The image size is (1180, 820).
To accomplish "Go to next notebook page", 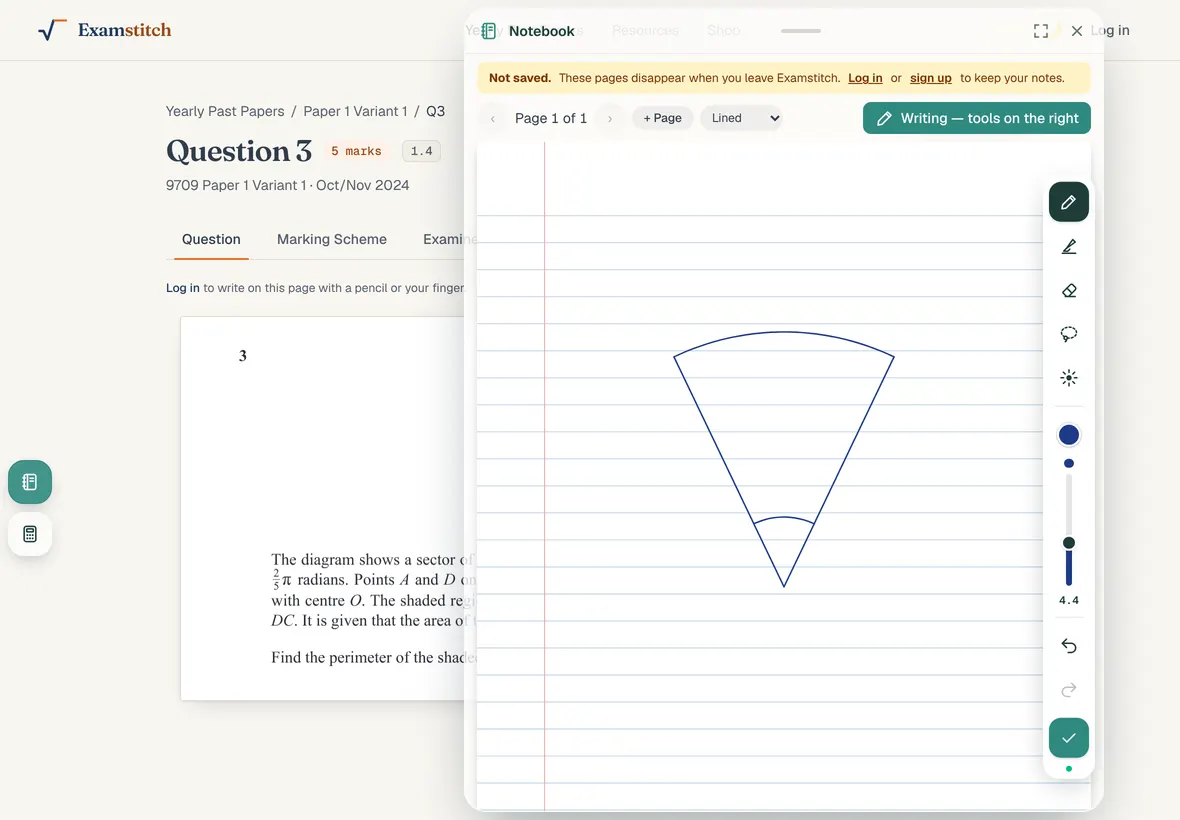I will [x=610, y=119].
